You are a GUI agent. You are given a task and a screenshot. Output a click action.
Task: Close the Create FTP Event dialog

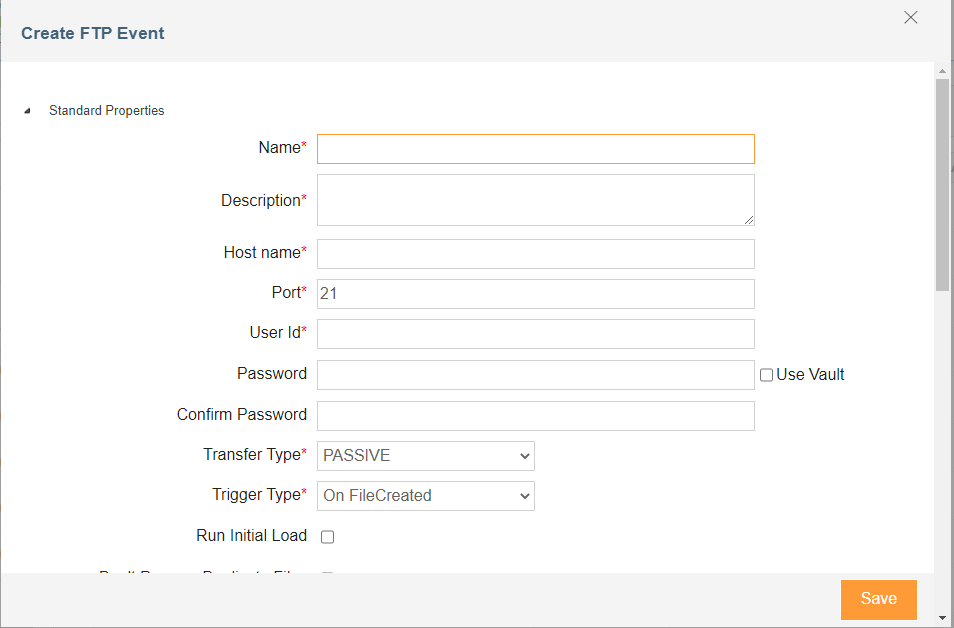910,18
